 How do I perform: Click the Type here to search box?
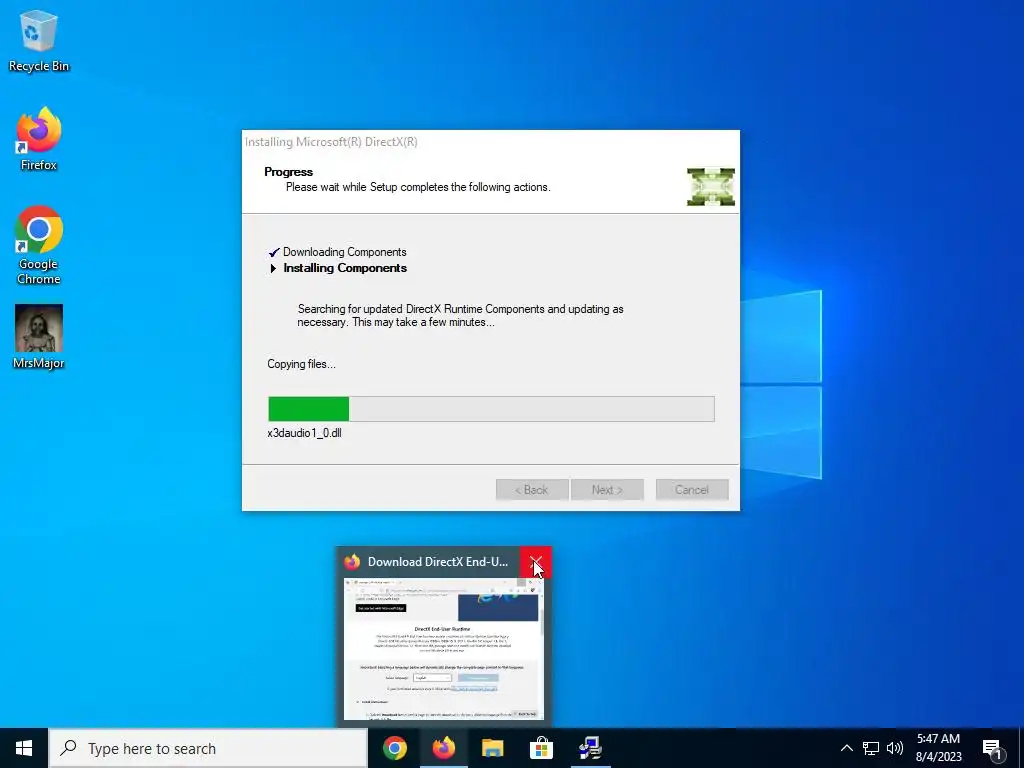click(x=208, y=748)
